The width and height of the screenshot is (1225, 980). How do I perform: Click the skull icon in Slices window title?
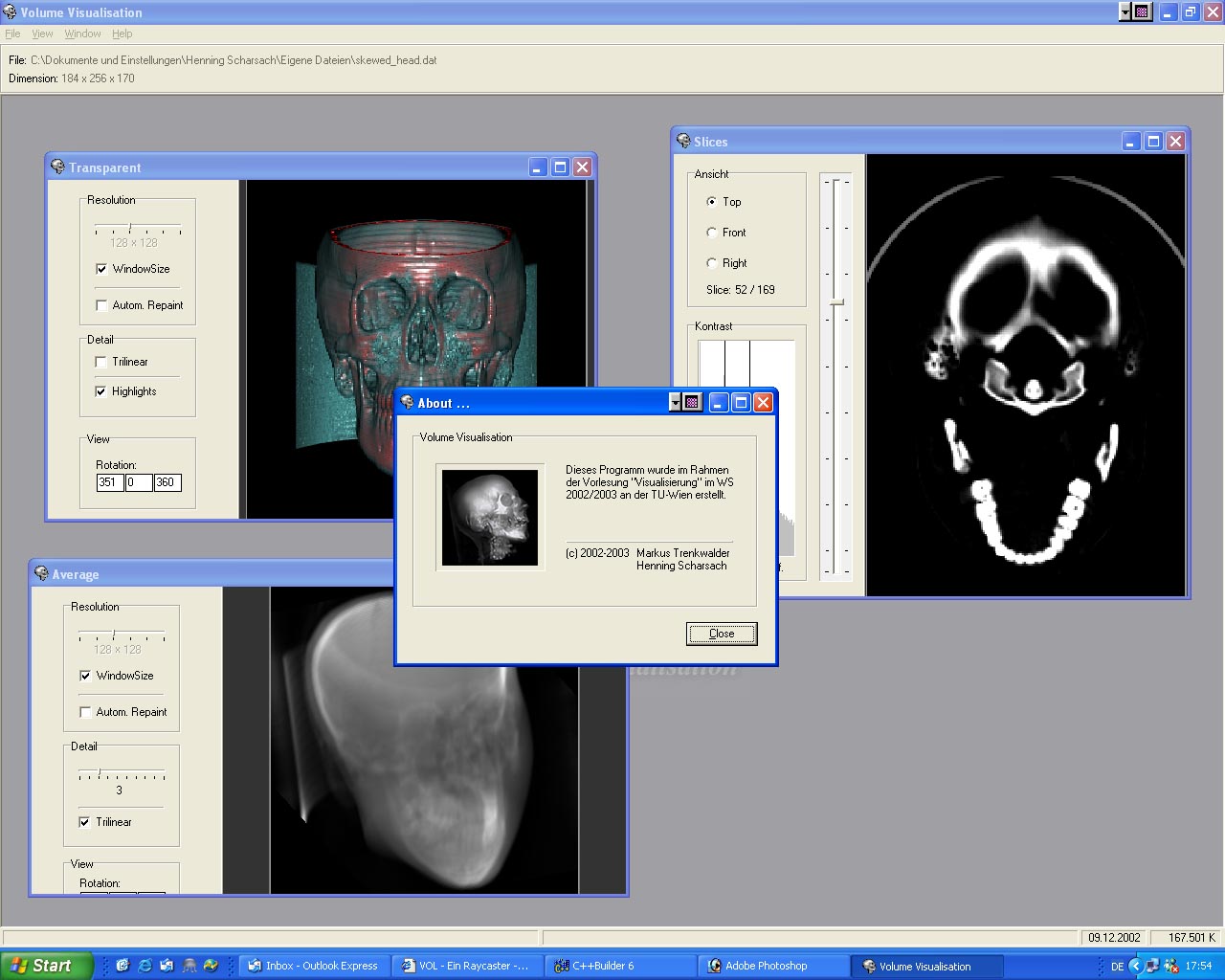tap(683, 142)
